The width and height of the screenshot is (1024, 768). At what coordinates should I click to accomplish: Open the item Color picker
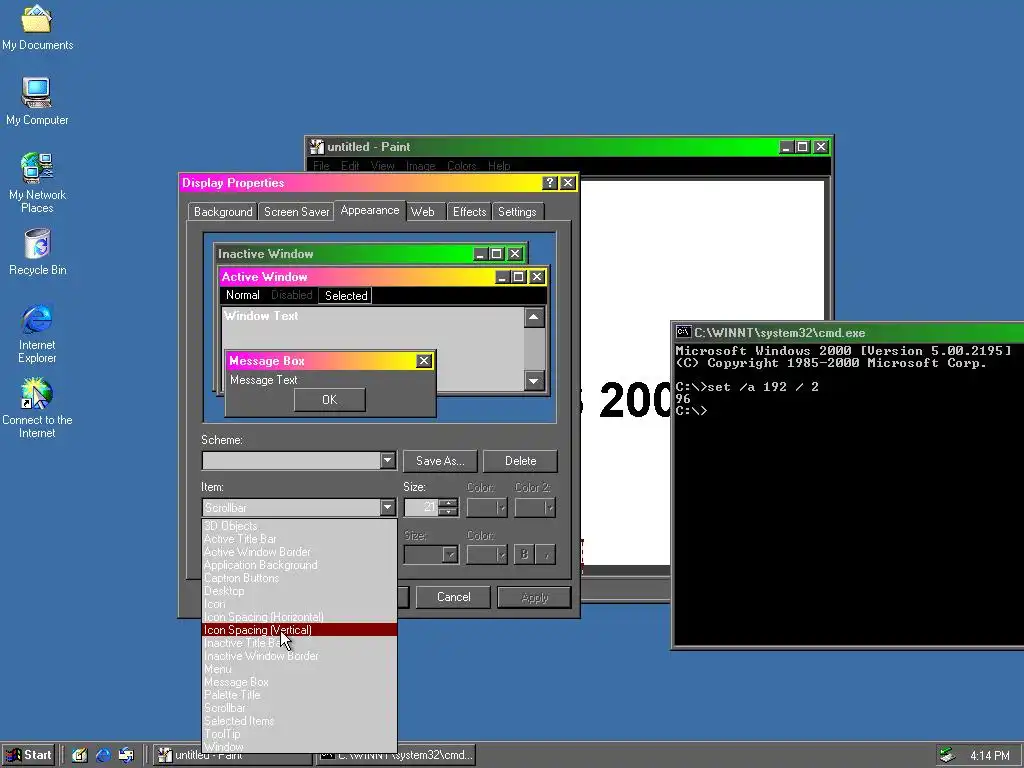point(487,507)
